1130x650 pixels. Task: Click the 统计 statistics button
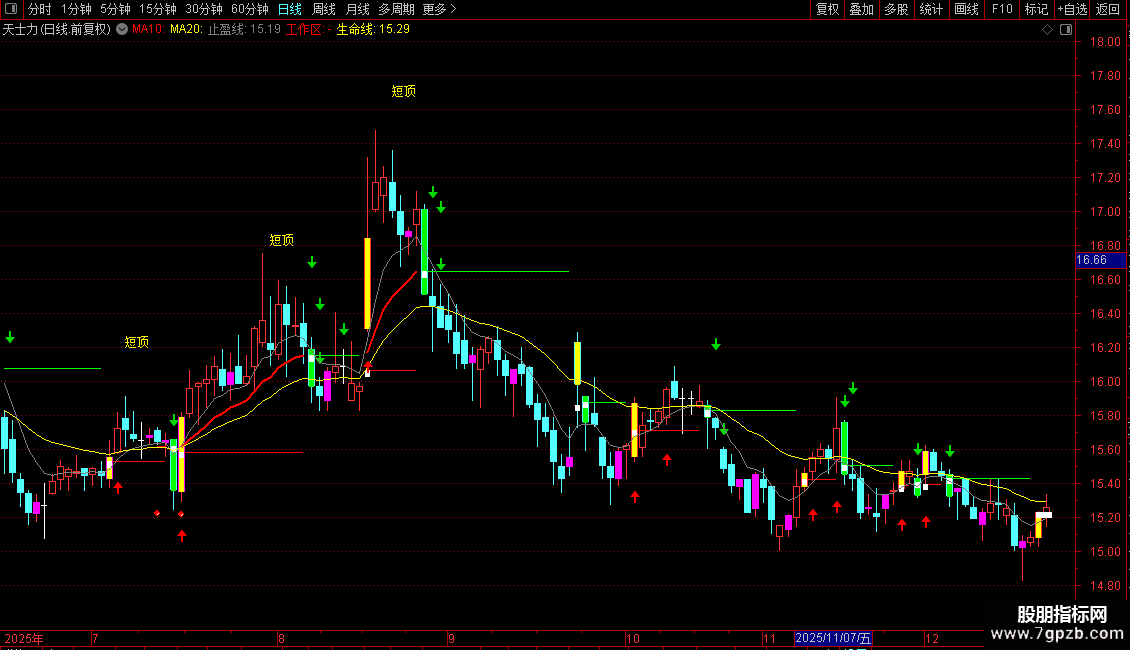point(931,9)
